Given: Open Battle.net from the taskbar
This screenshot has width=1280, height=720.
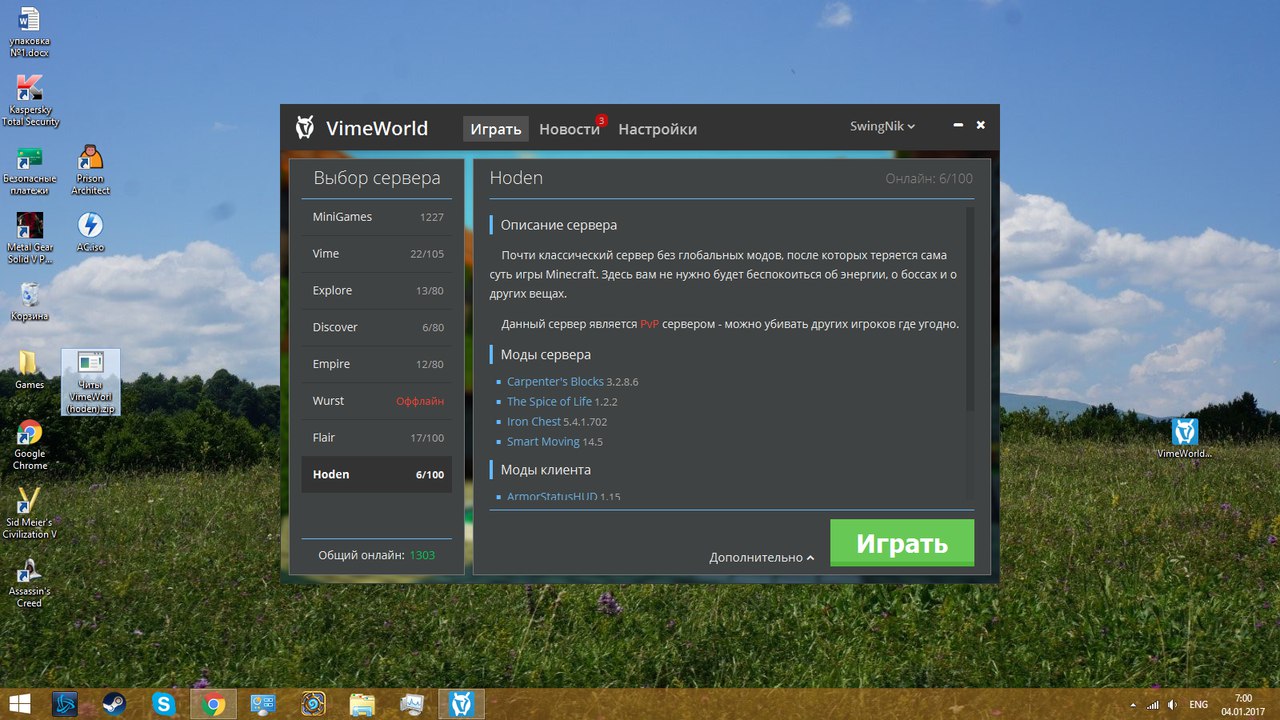Looking at the screenshot, I should tap(66, 704).
